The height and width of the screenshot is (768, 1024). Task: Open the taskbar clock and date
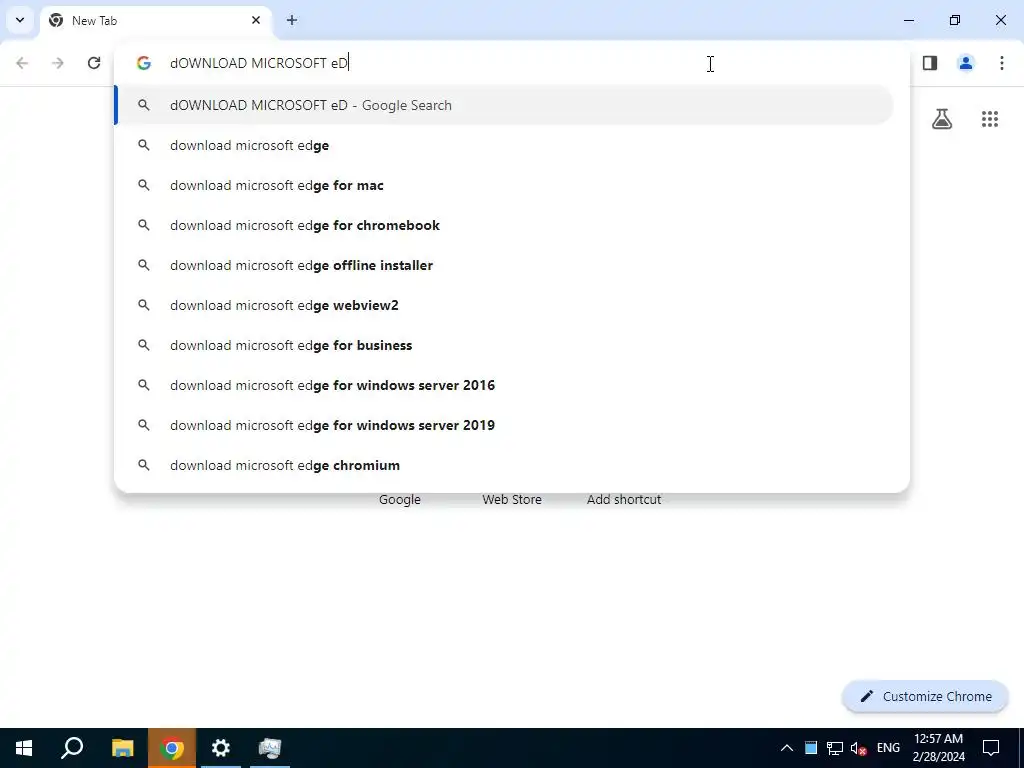938,748
